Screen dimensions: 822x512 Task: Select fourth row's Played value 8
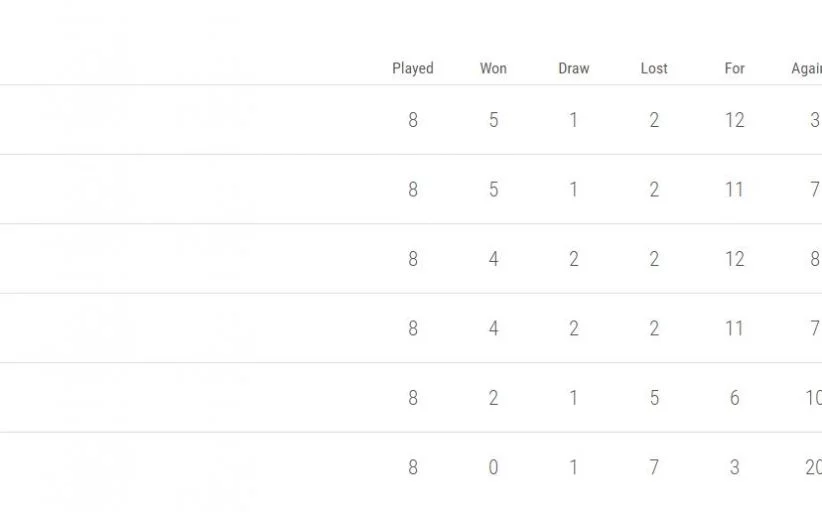click(x=412, y=328)
